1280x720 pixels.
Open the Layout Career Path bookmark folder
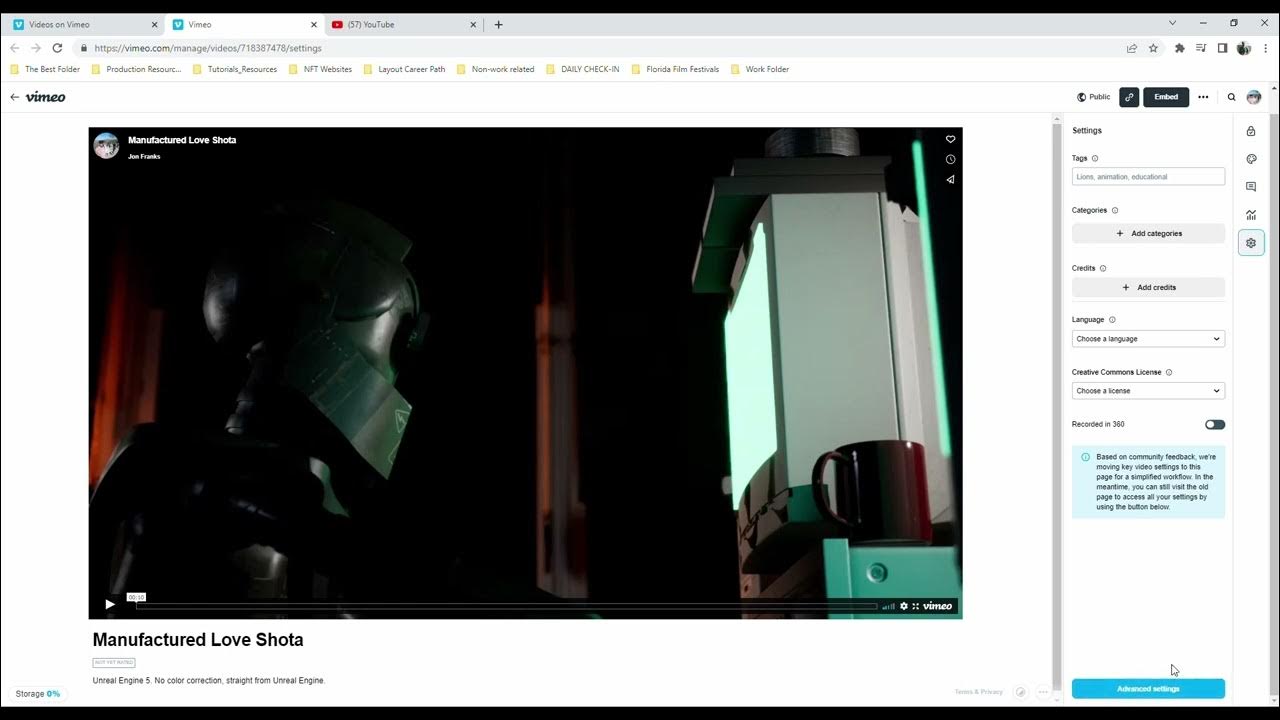pyautogui.click(x=405, y=69)
